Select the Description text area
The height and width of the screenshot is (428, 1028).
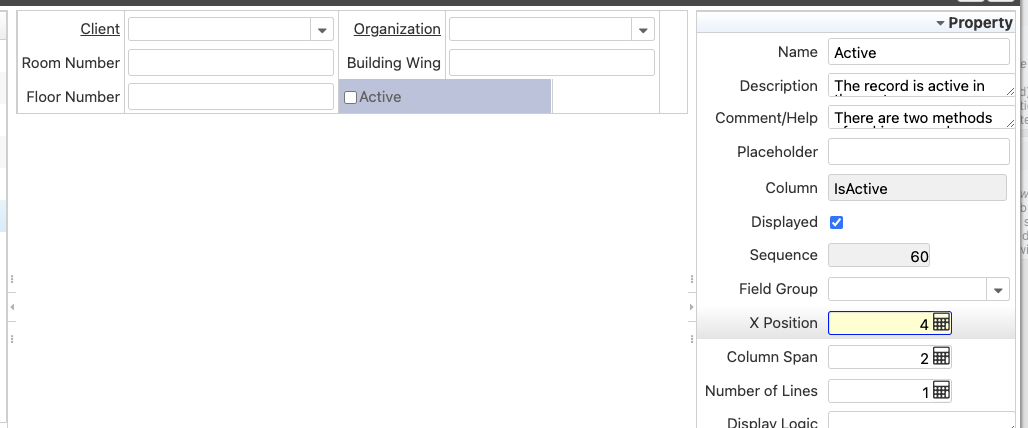click(x=920, y=86)
